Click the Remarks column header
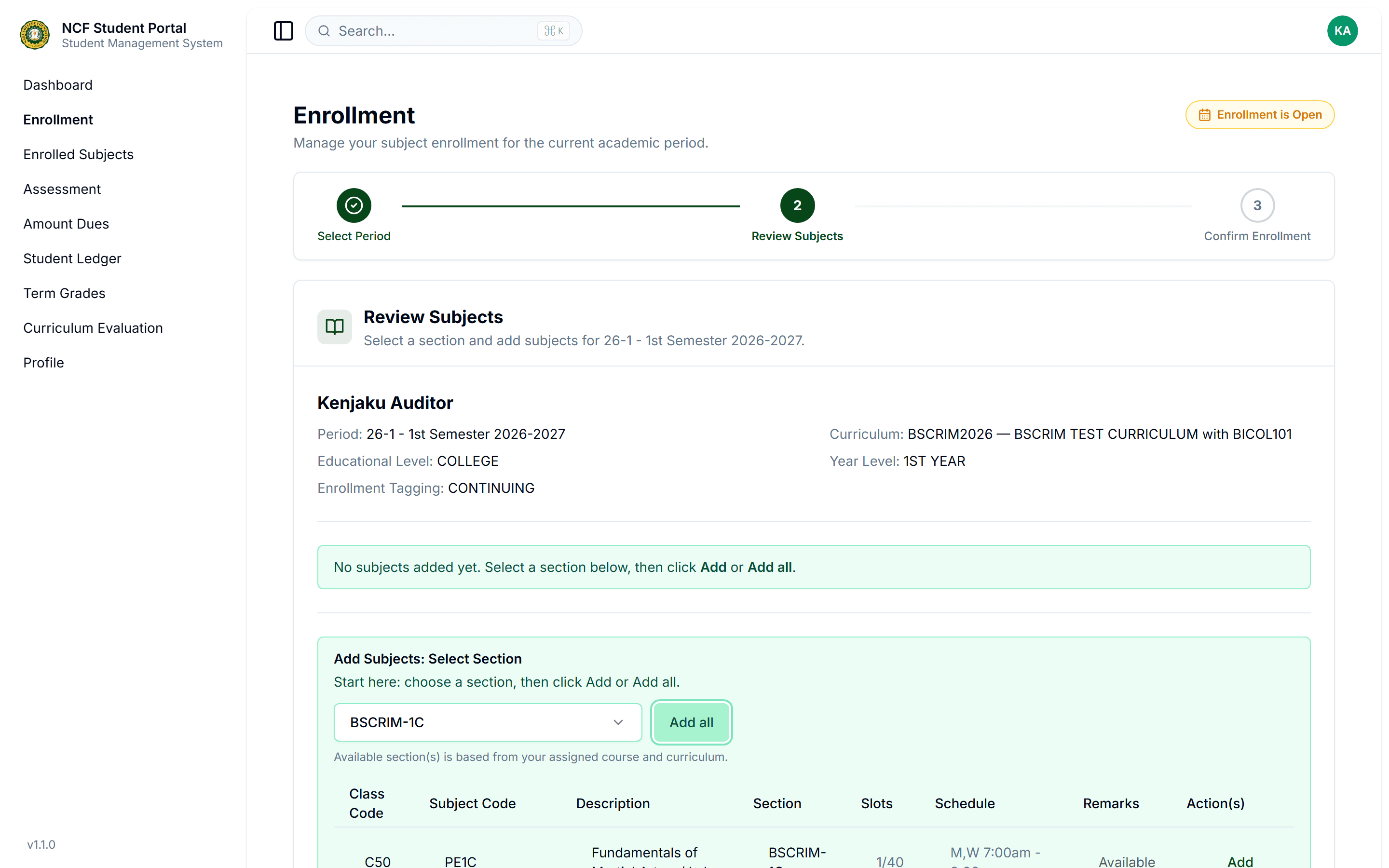This screenshot has height=868, width=1389. (x=1111, y=803)
